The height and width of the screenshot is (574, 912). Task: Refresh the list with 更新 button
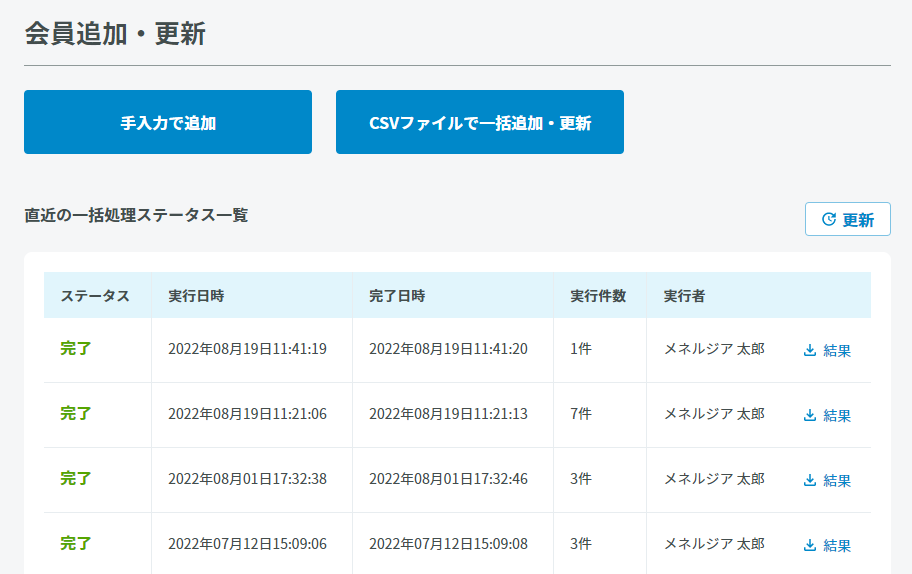pos(847,219)
